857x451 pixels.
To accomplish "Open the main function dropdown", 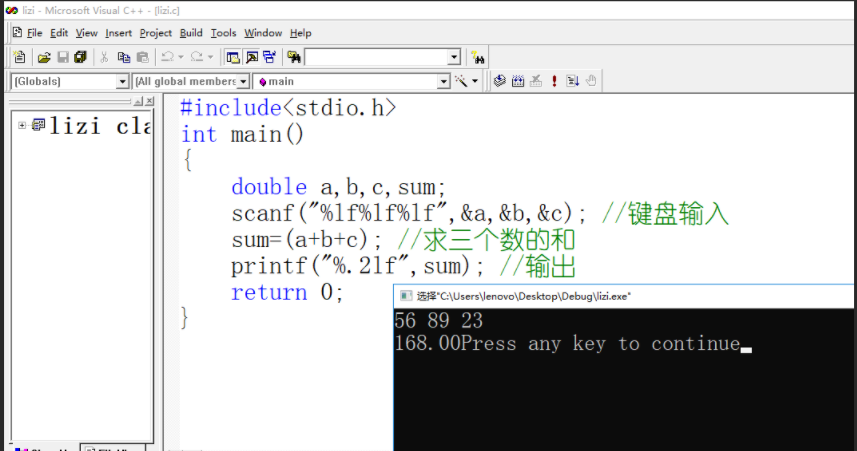I will (x=444, y=81).
